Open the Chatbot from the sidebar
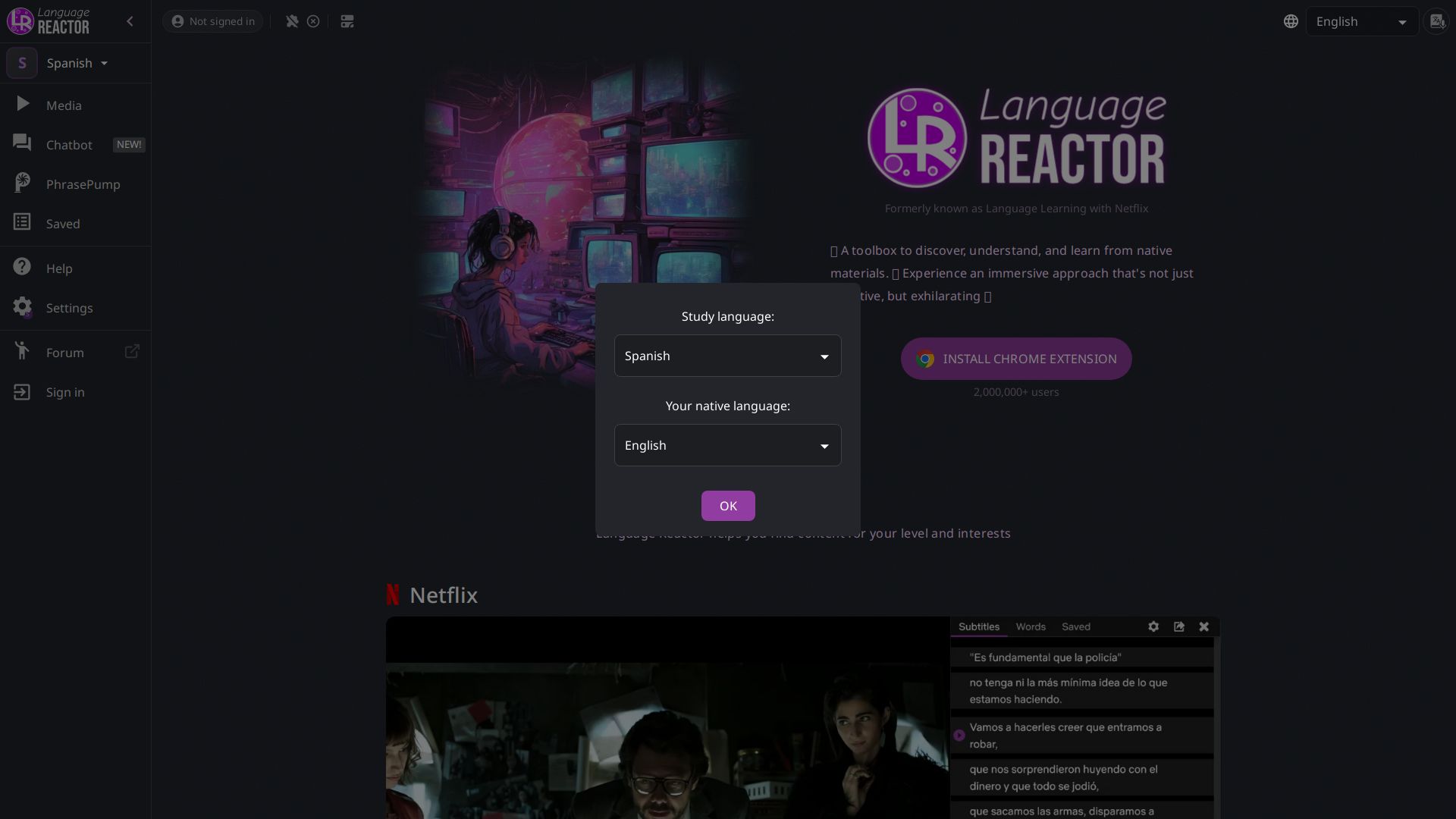1456x819 pixels. point(68,144)
